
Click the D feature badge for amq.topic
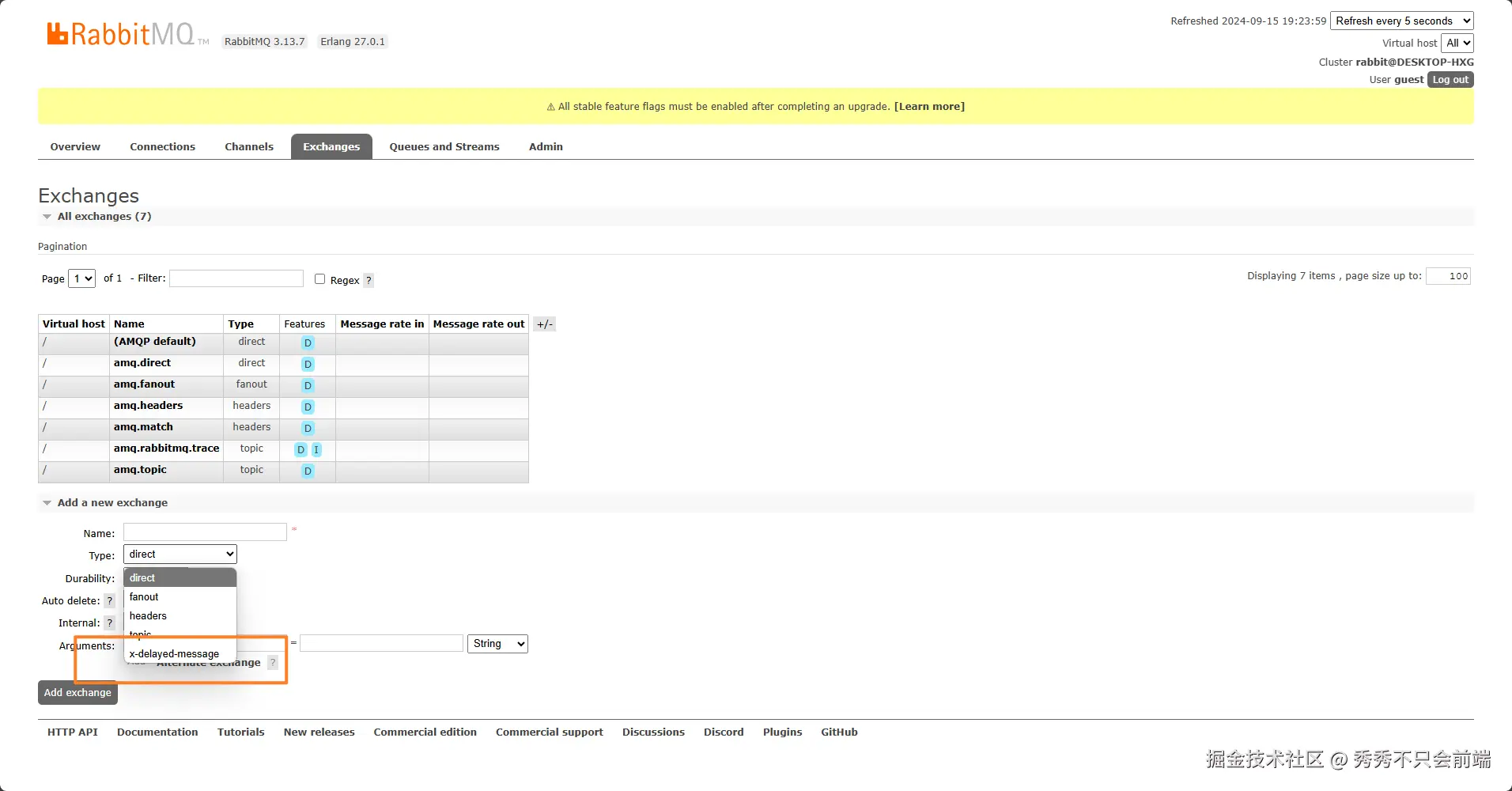[x=308, y=471]
